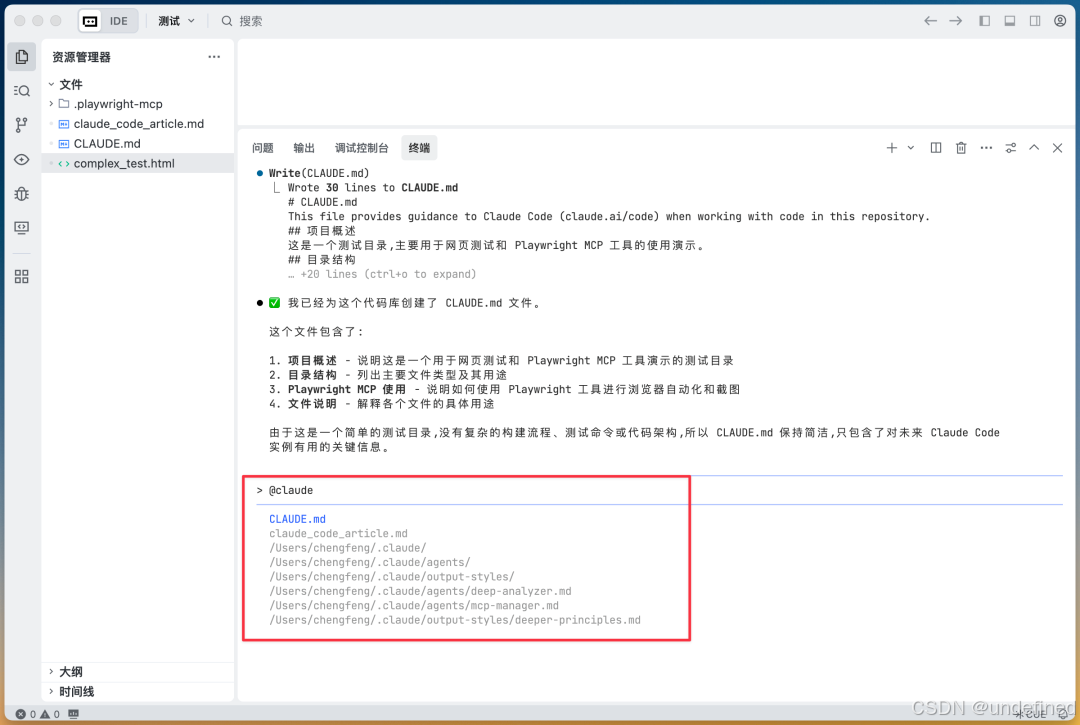Select complex_test.html in the file tree
Screen dimensions: 1080x725
click(x=138, y=163)
